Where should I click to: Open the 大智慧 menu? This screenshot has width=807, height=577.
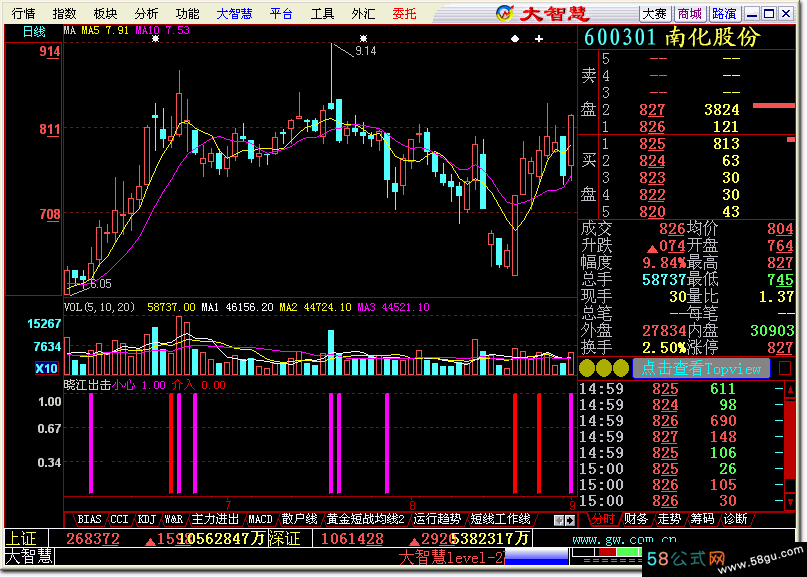pyautogui.click(x=234, y=13)
